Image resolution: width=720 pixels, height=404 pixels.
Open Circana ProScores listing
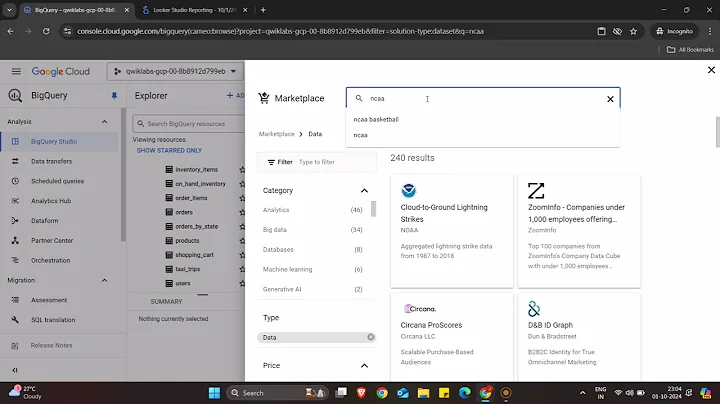coord(452,337)
